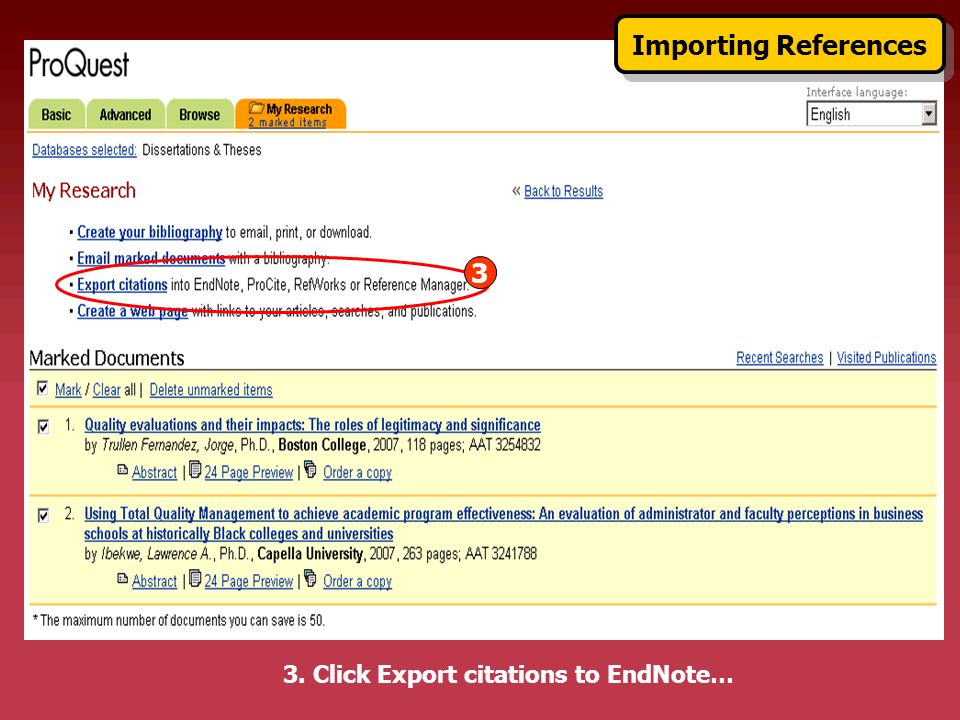Click the page preview icon for Capella University entry
The image size is (960, 720).
[x=195, y=578]
